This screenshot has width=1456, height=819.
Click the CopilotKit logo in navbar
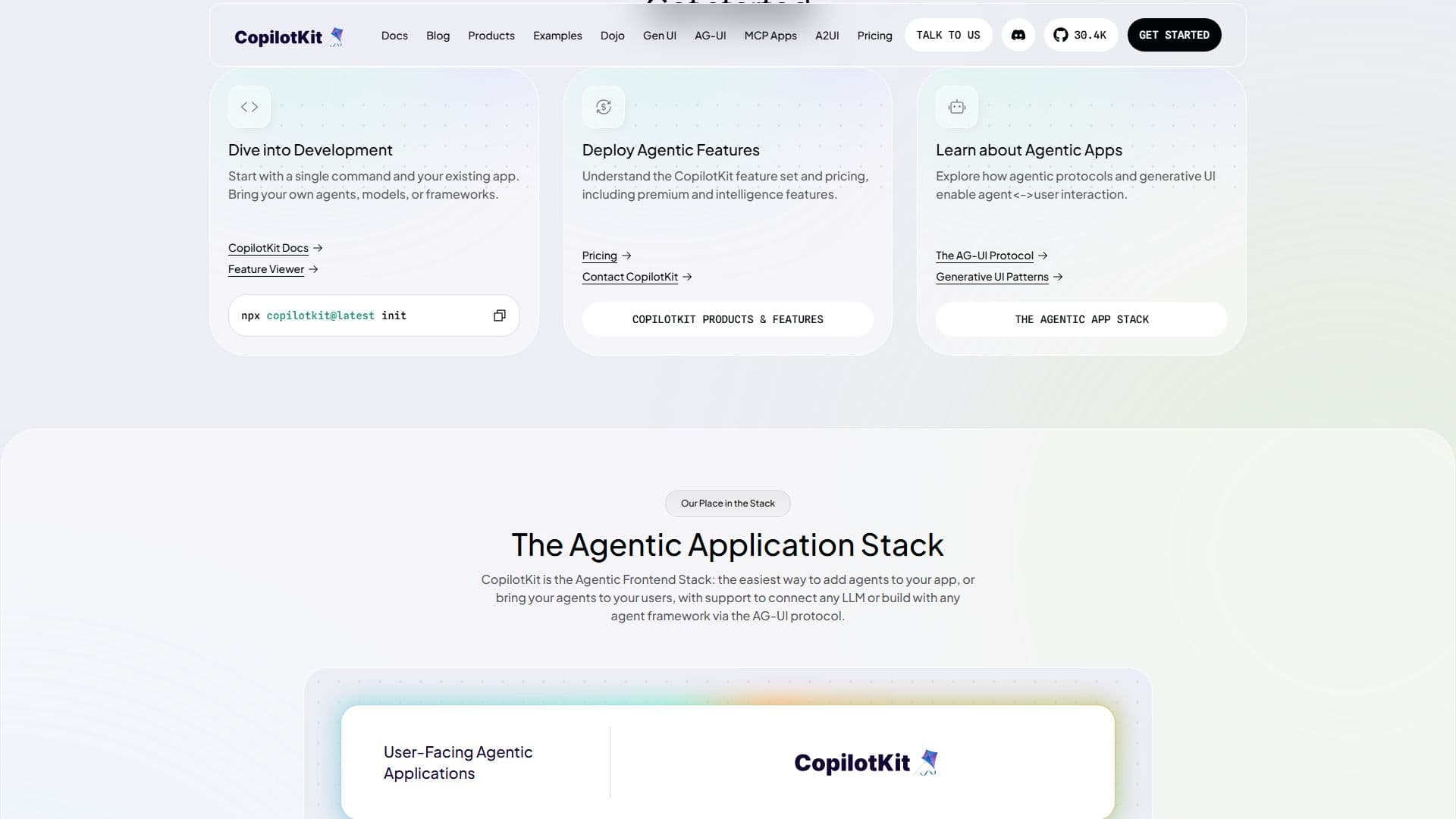click(x=289, y=36)
